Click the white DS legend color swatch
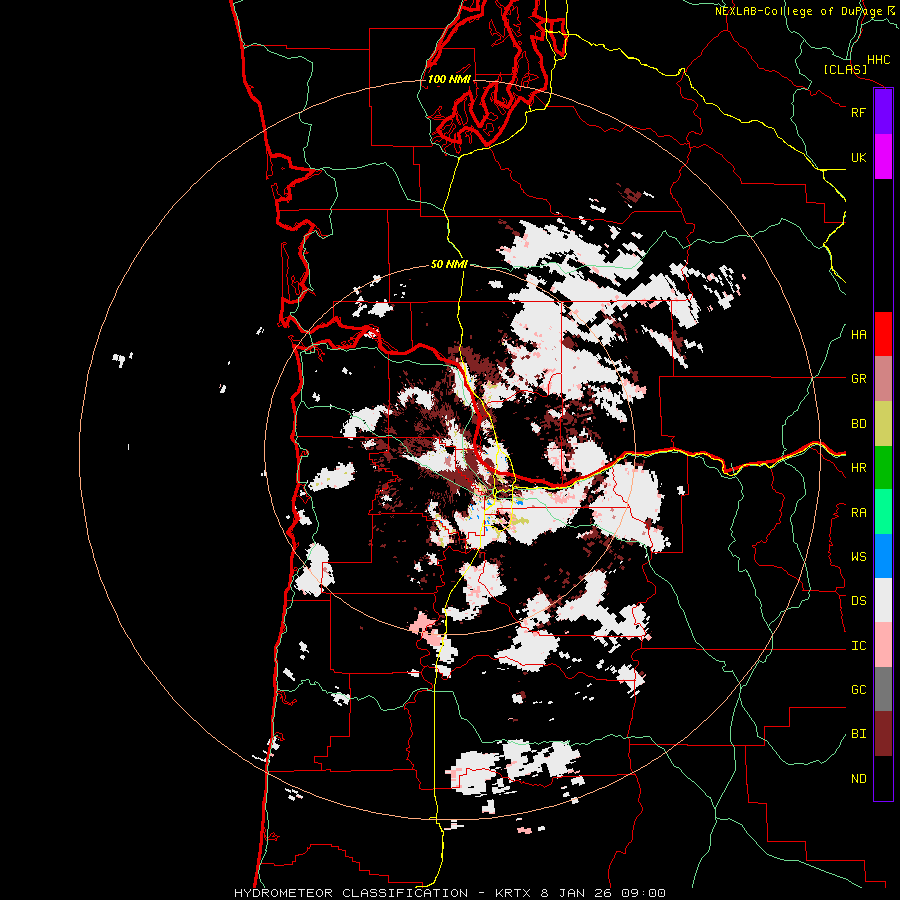 883,600
